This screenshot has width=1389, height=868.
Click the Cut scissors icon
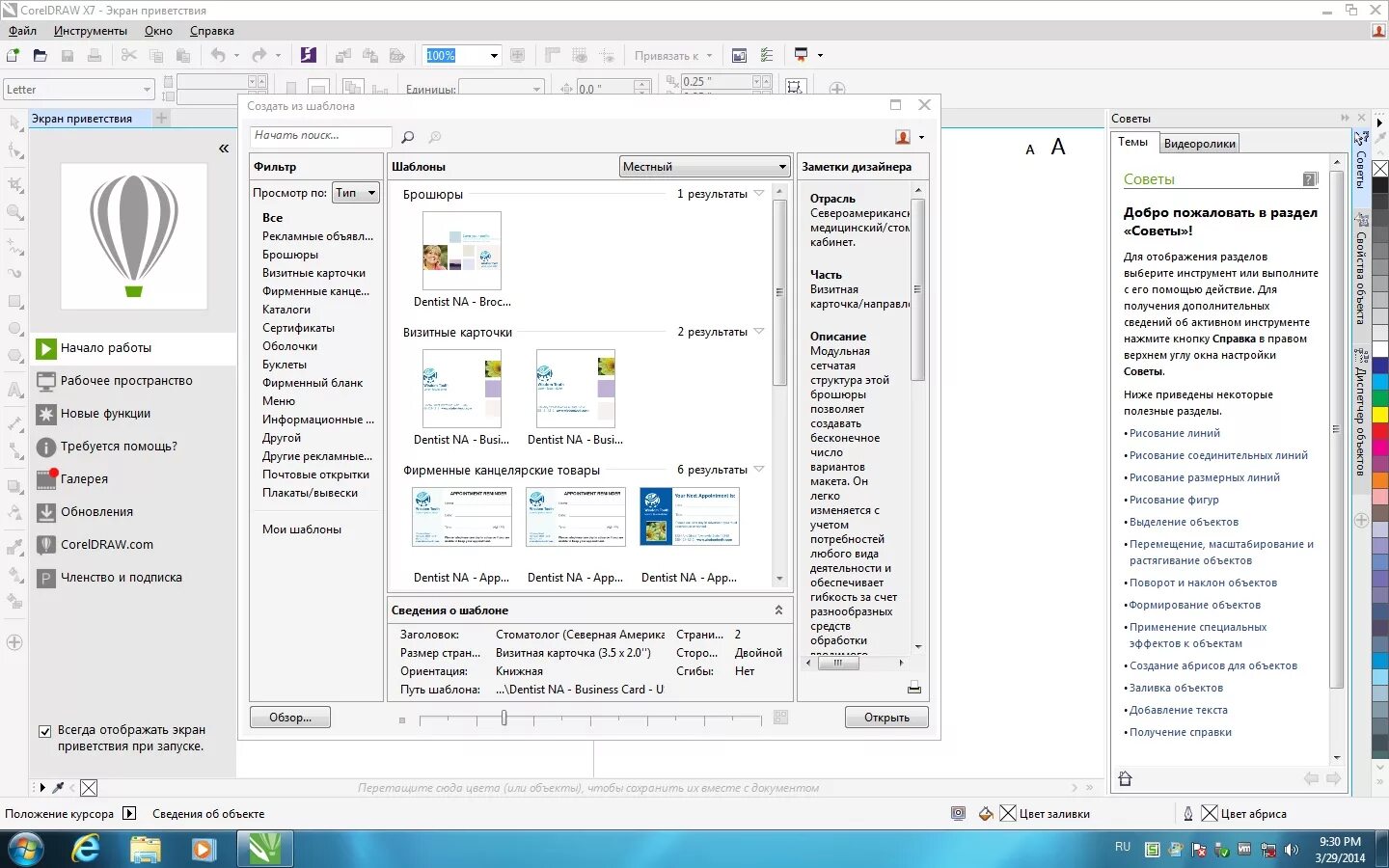point(128,56)
